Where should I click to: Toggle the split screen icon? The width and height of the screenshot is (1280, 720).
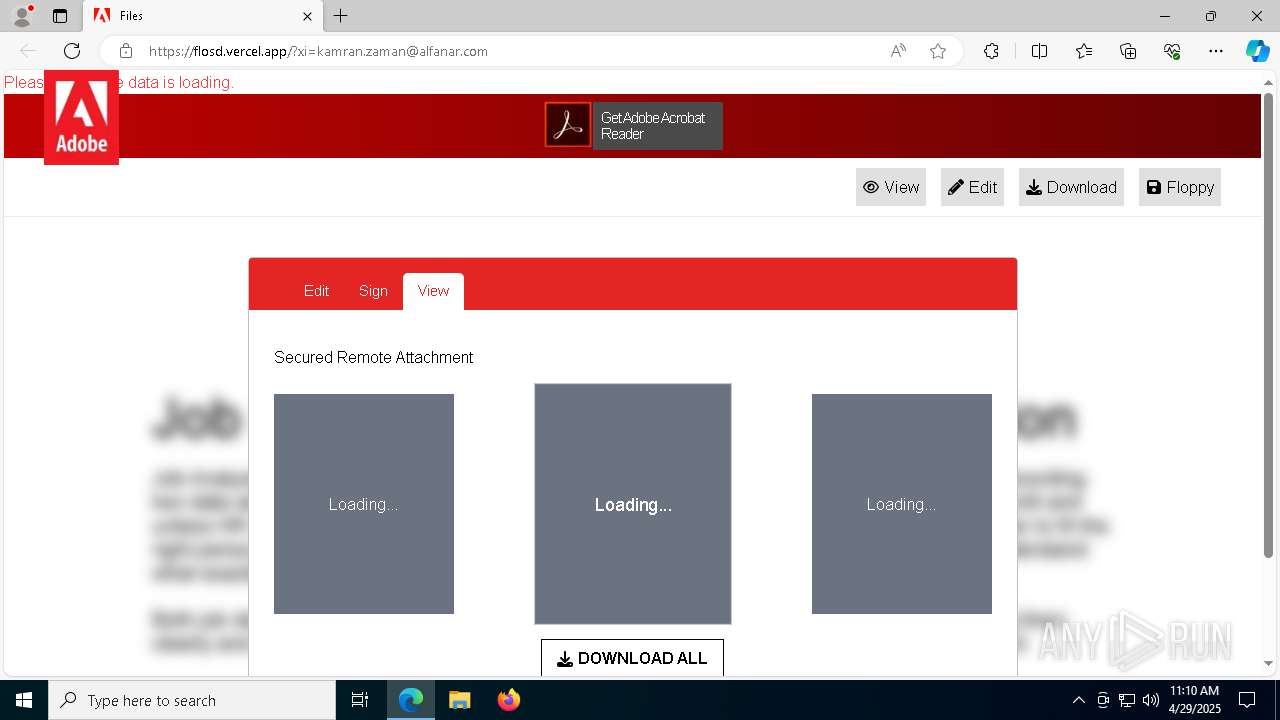click(1039, 51)
